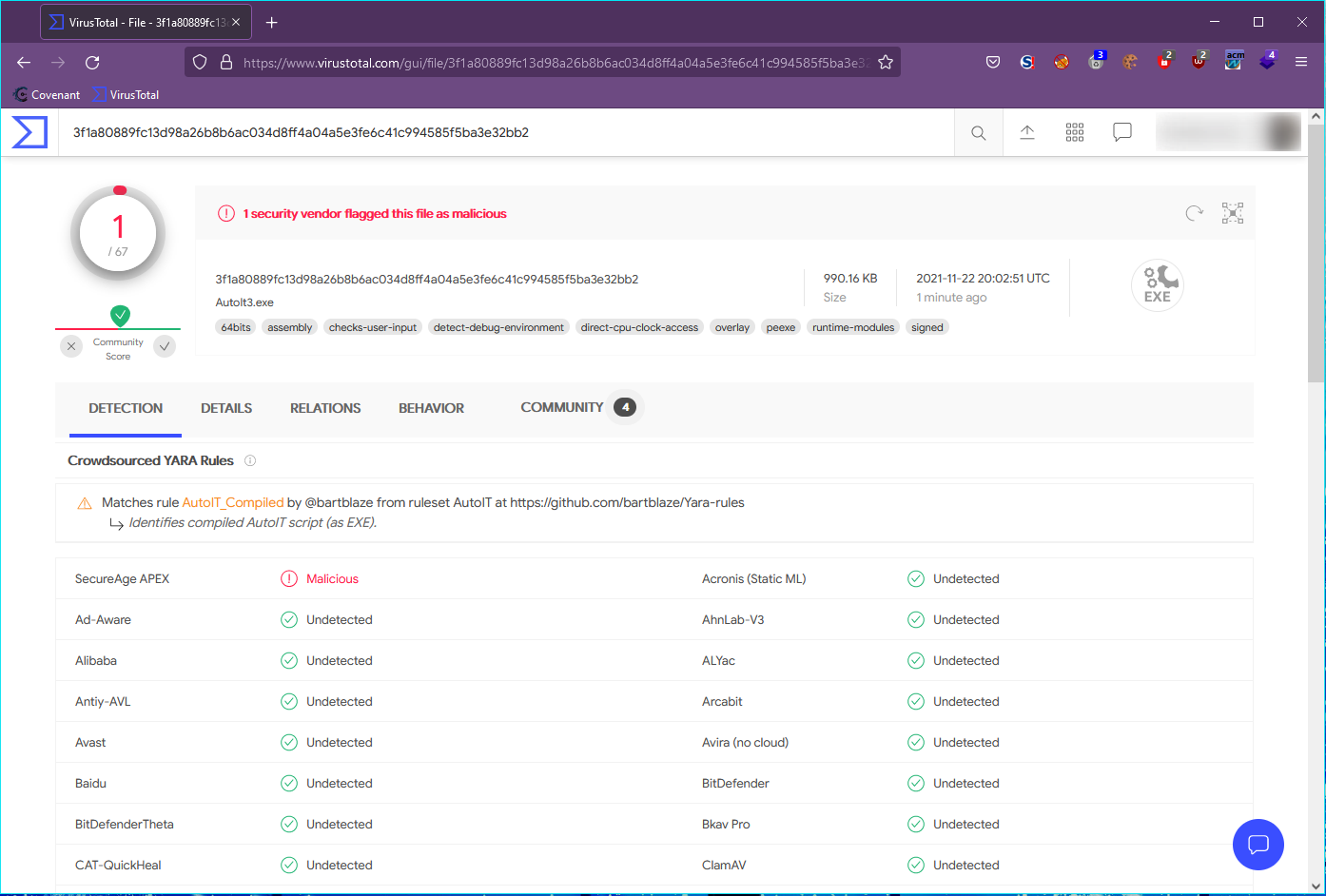This screenshot has width=1326, height=896.
Task: Click the signed tag
Action: tap(927, 327)
